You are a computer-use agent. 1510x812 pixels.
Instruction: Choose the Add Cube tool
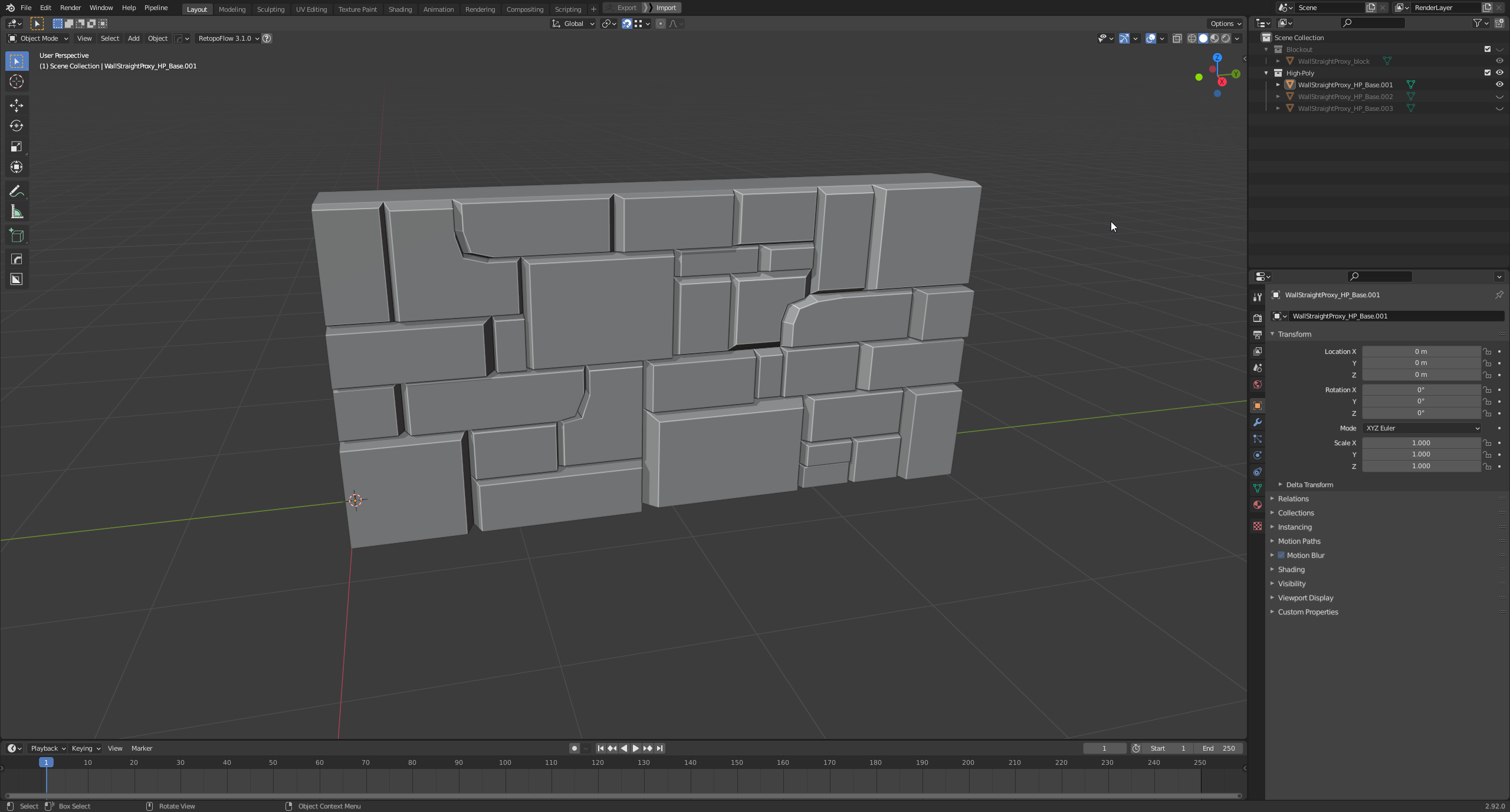pos(17,236)
